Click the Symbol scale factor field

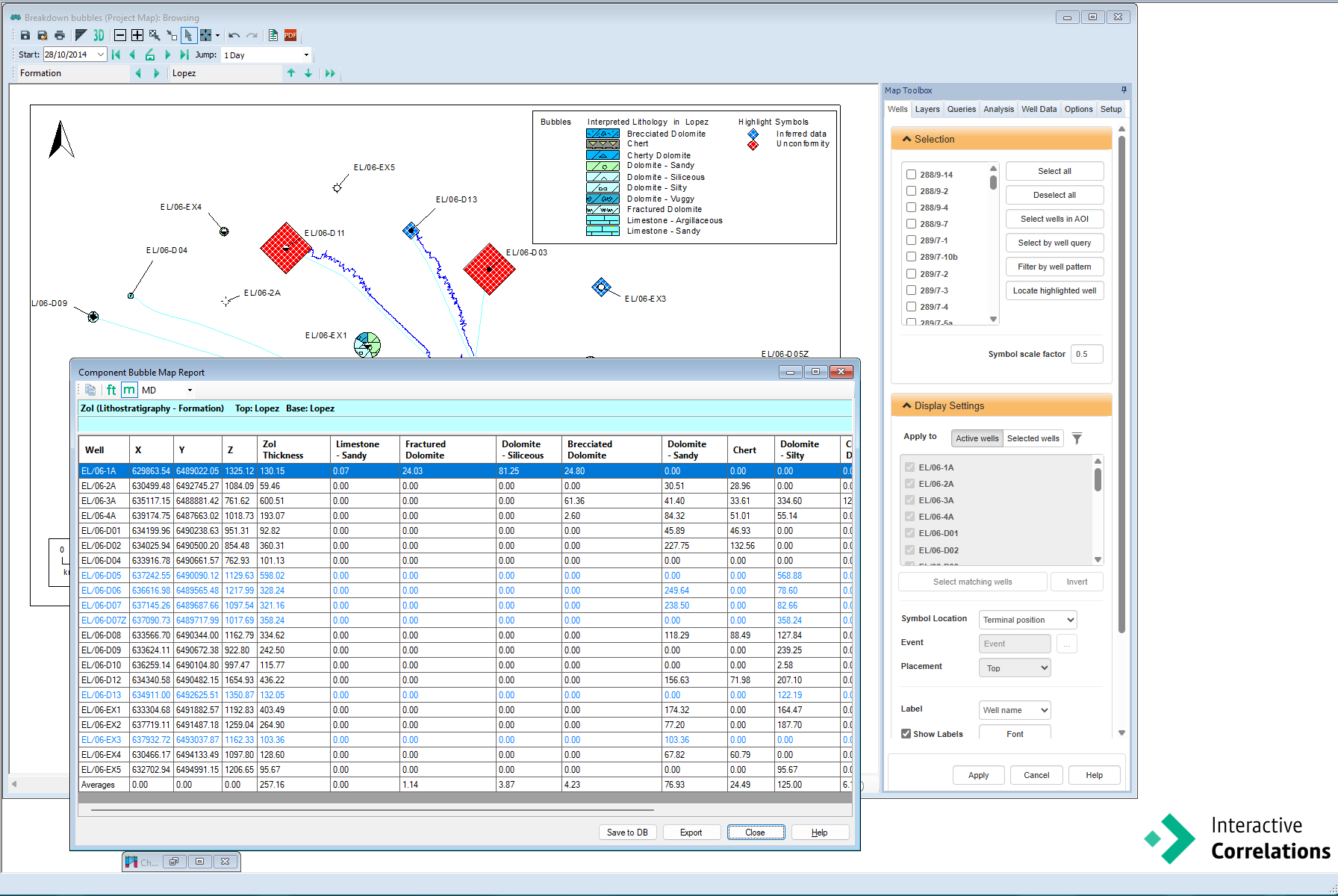tap(1086, 354)
